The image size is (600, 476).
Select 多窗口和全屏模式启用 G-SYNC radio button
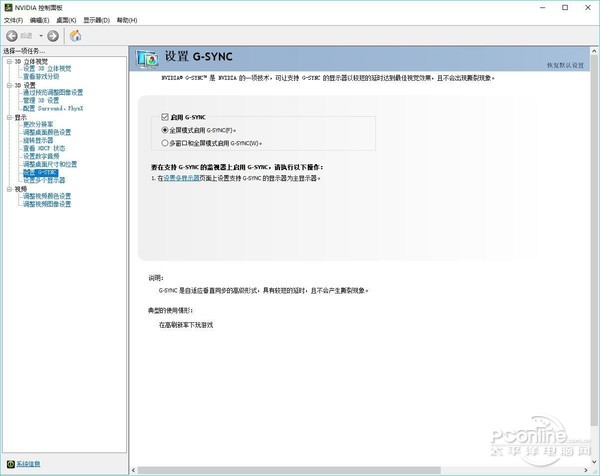click(165, 143)
